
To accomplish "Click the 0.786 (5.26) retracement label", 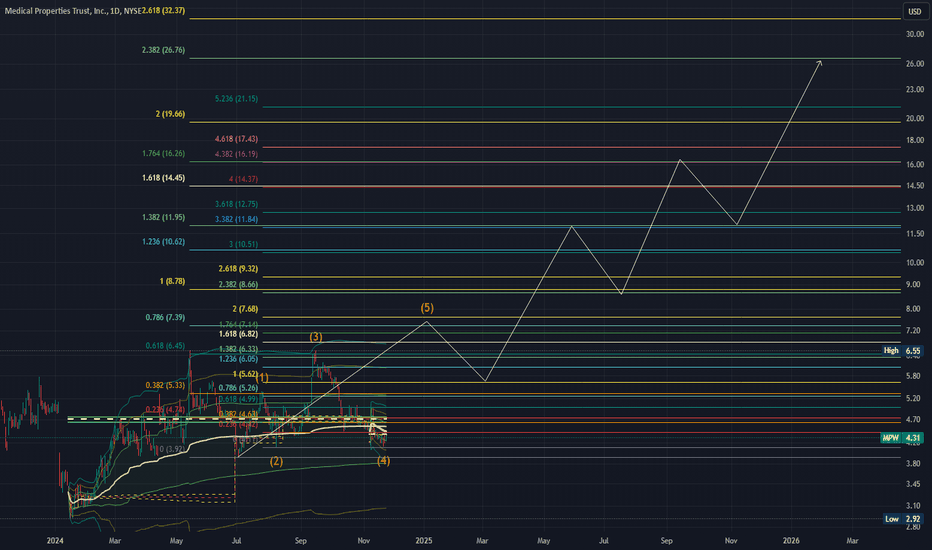I will (238, 388).
